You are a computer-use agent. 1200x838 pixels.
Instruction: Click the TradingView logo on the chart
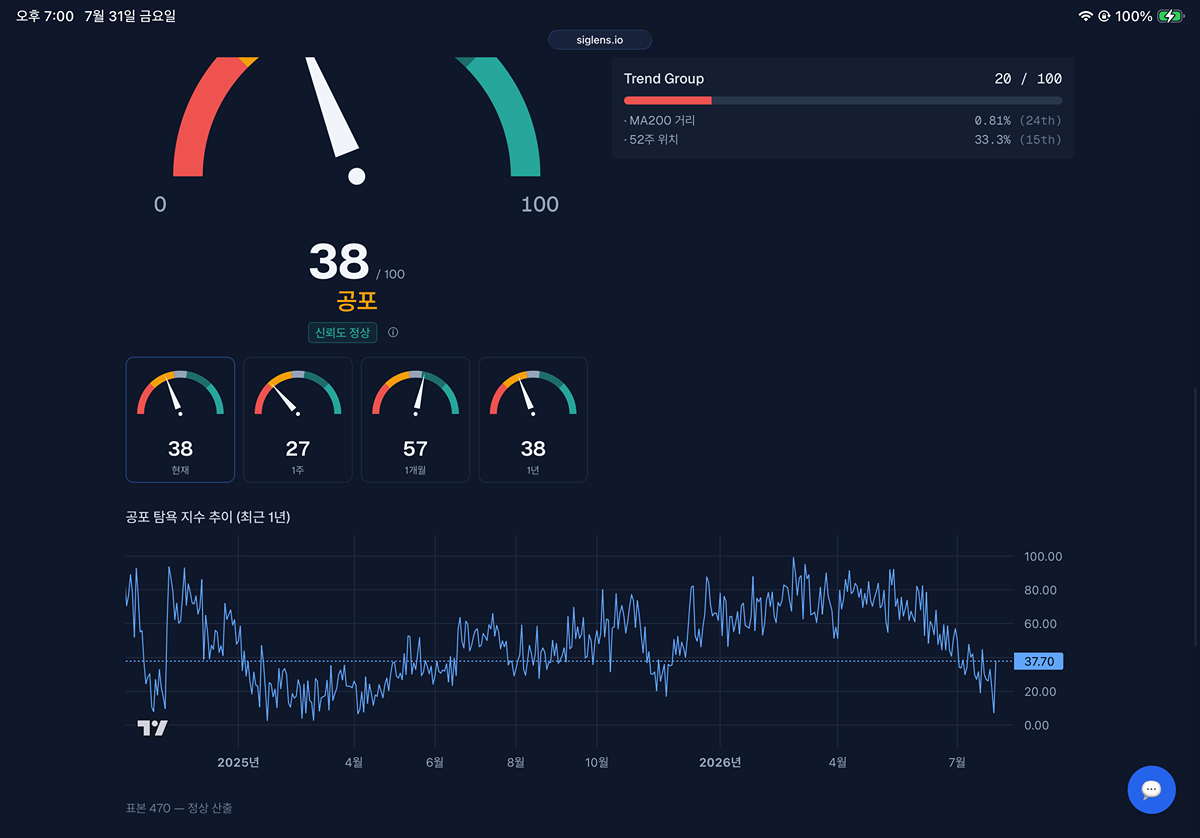click(x=152, y=728)
